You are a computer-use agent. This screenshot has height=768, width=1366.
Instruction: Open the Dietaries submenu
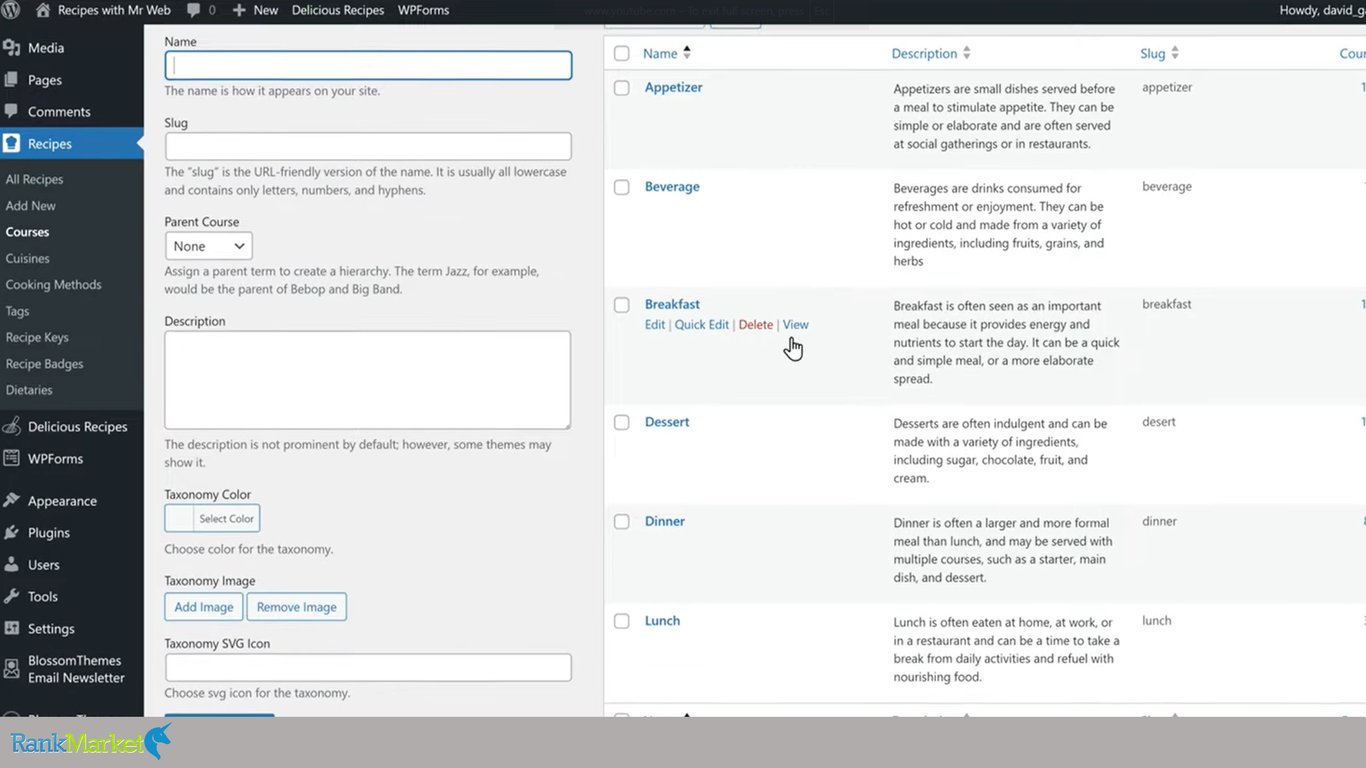(x=29, y=390)
